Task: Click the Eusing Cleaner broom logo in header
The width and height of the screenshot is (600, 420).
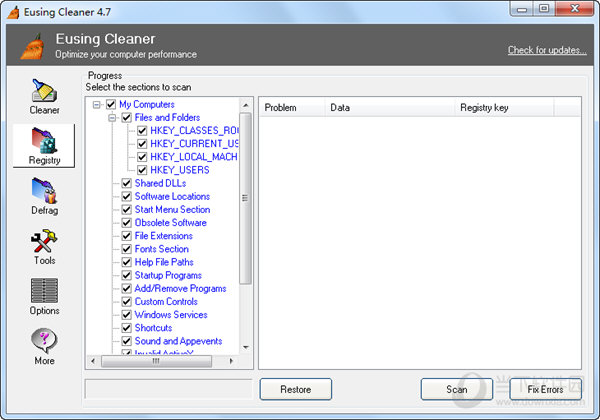Action: [x=32, y=47]
